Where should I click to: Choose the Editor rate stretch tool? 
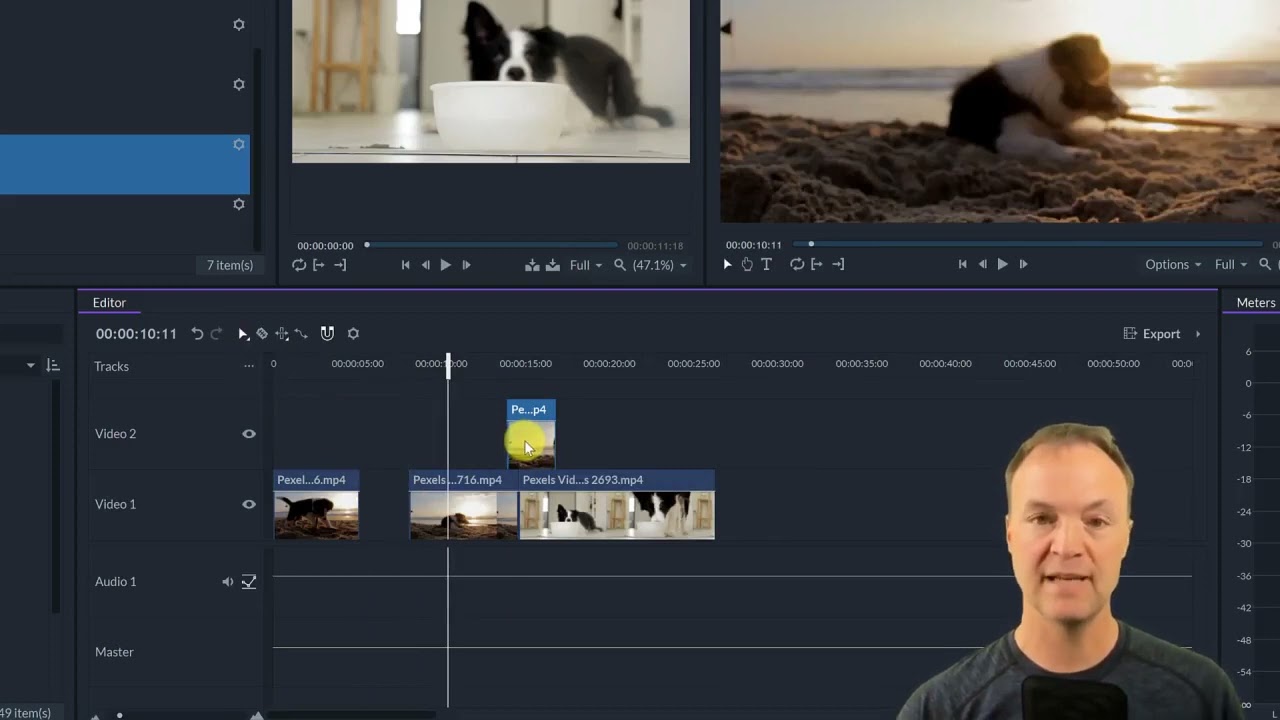(301, 334)
